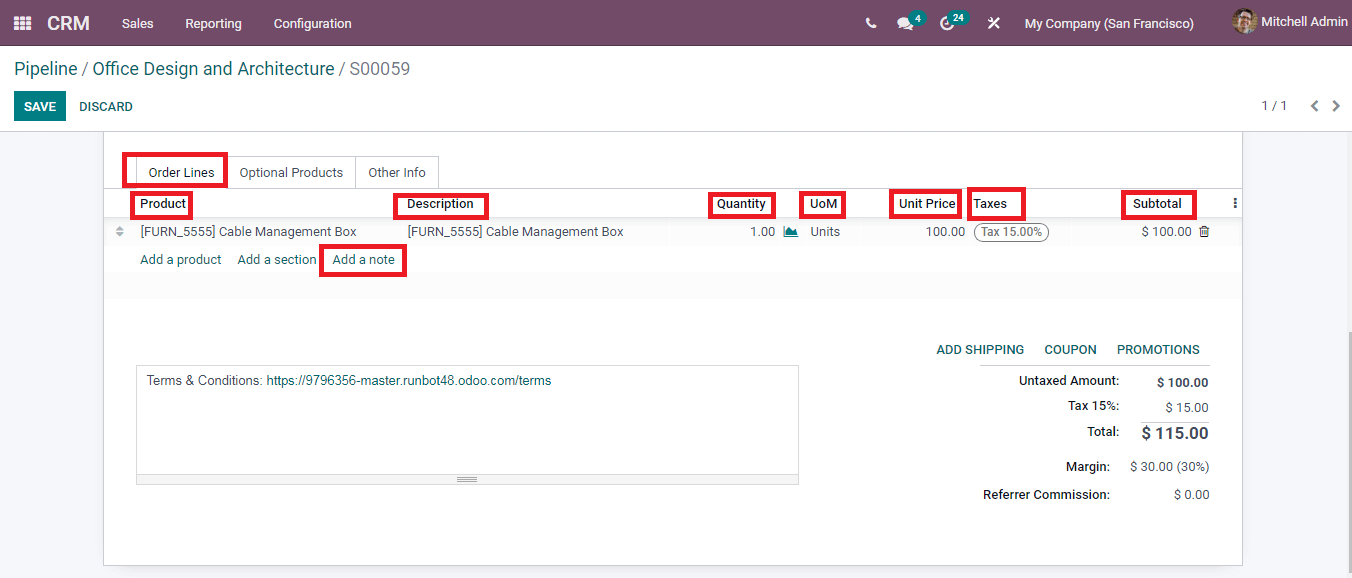This screenshot has width=1352, height=578.
Task: Click the phone call icon
Action: tap(871, 23)
